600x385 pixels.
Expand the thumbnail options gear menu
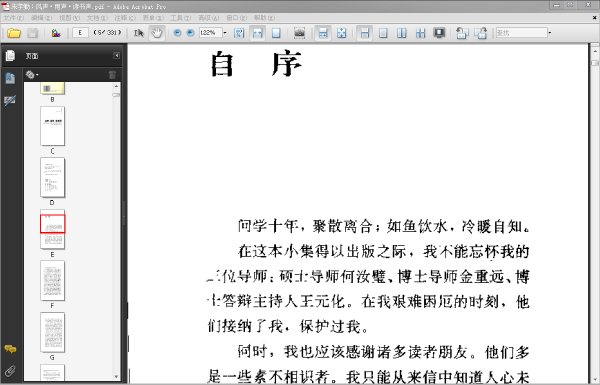[x=32, y=75]
